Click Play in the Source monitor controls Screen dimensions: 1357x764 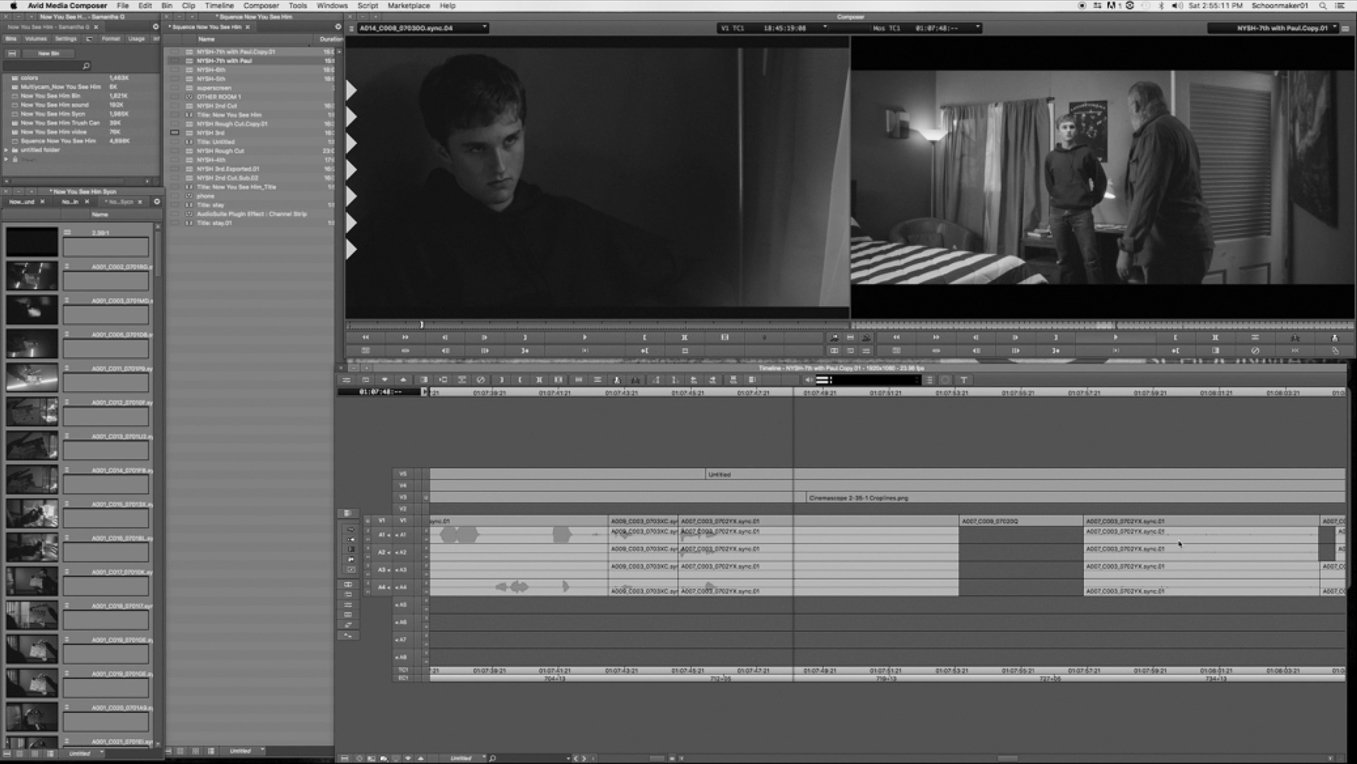(585, 338)
